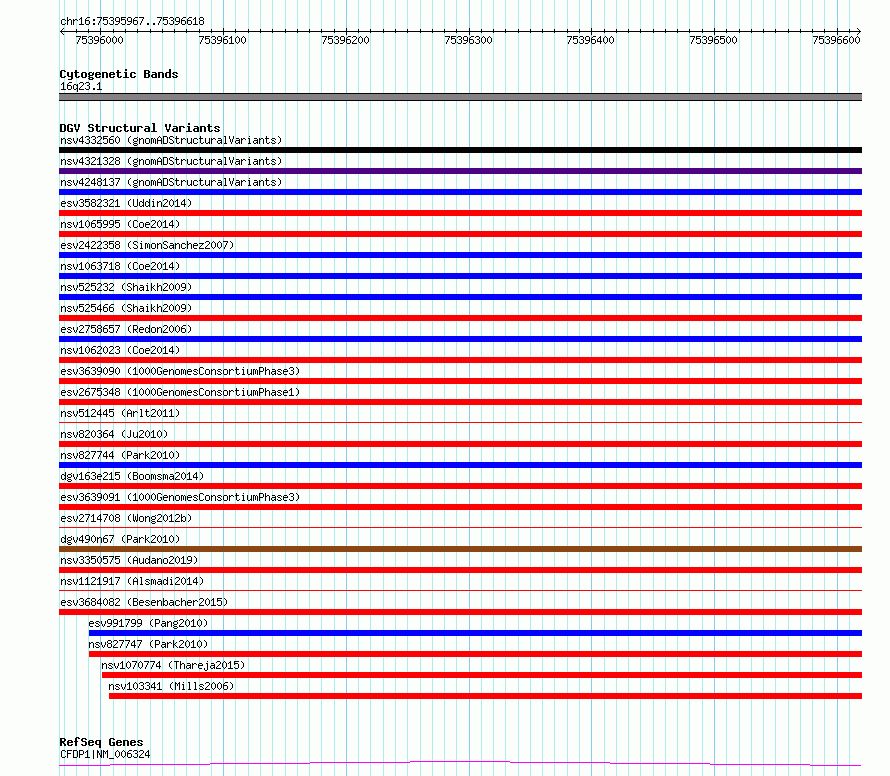
Task: Select esv2422358 (SimonSanchez2007) label
Action: pos(147,245)
